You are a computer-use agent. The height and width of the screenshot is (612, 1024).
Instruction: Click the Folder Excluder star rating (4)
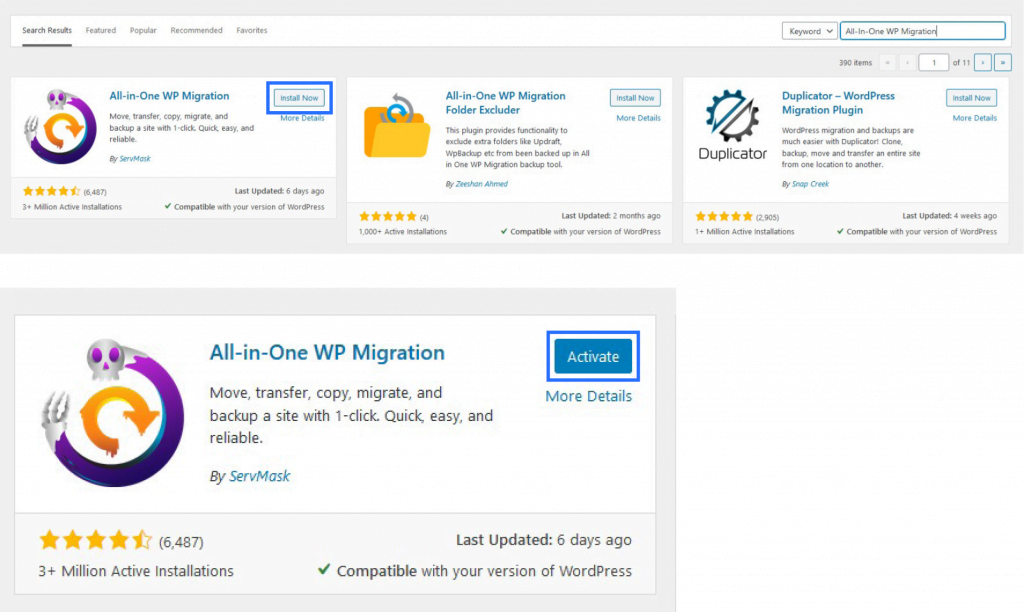[x=387, y=216]
